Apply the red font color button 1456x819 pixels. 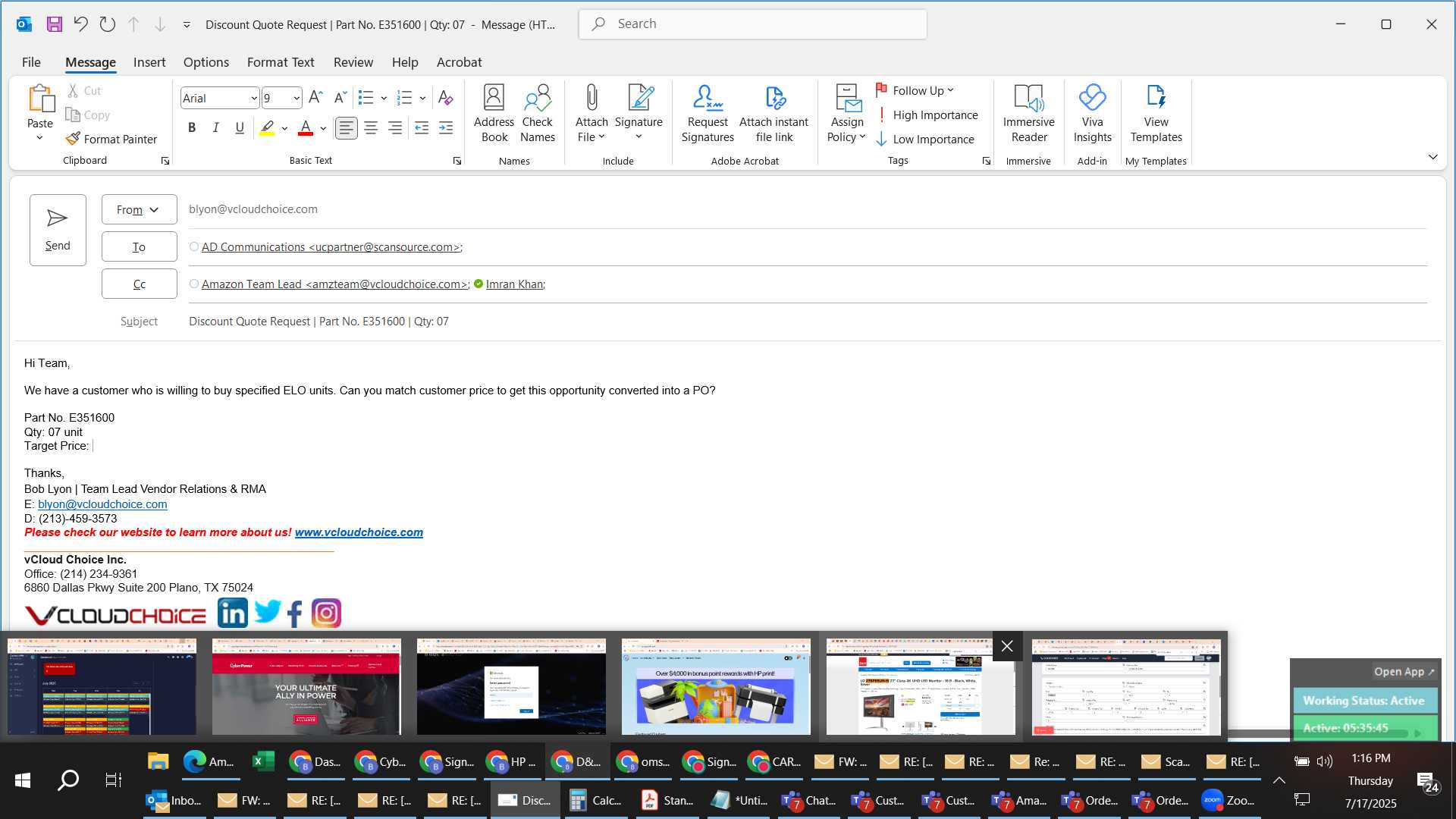pyautogui.click(x=306, y=128)
